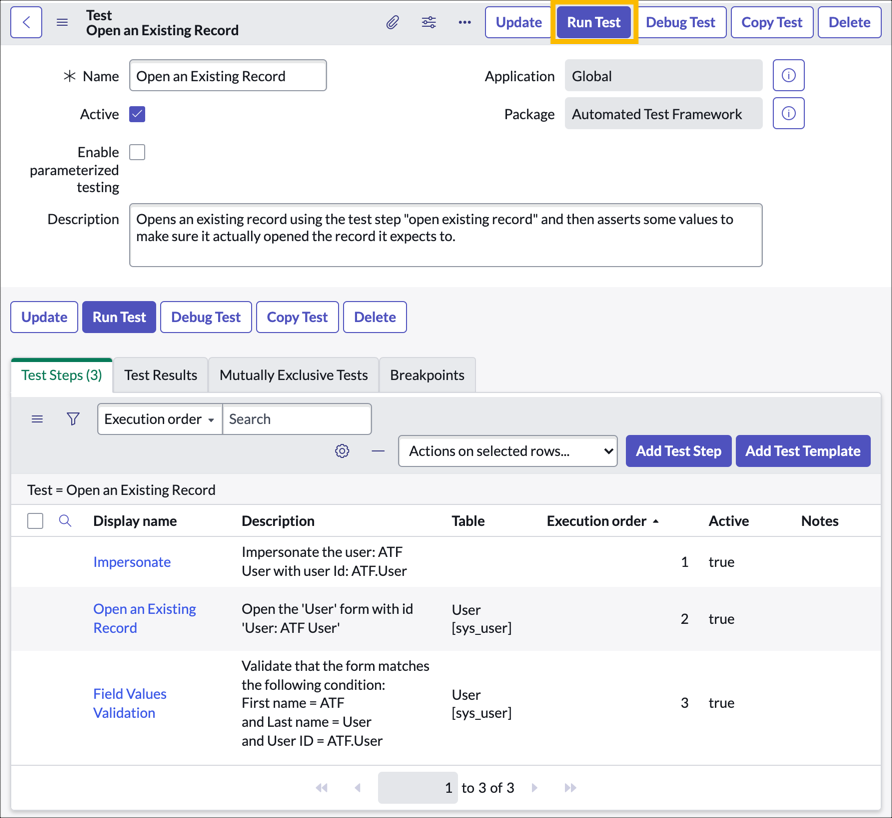
Task: Open the list personalization gear icon
Action: tap(342, 451)
